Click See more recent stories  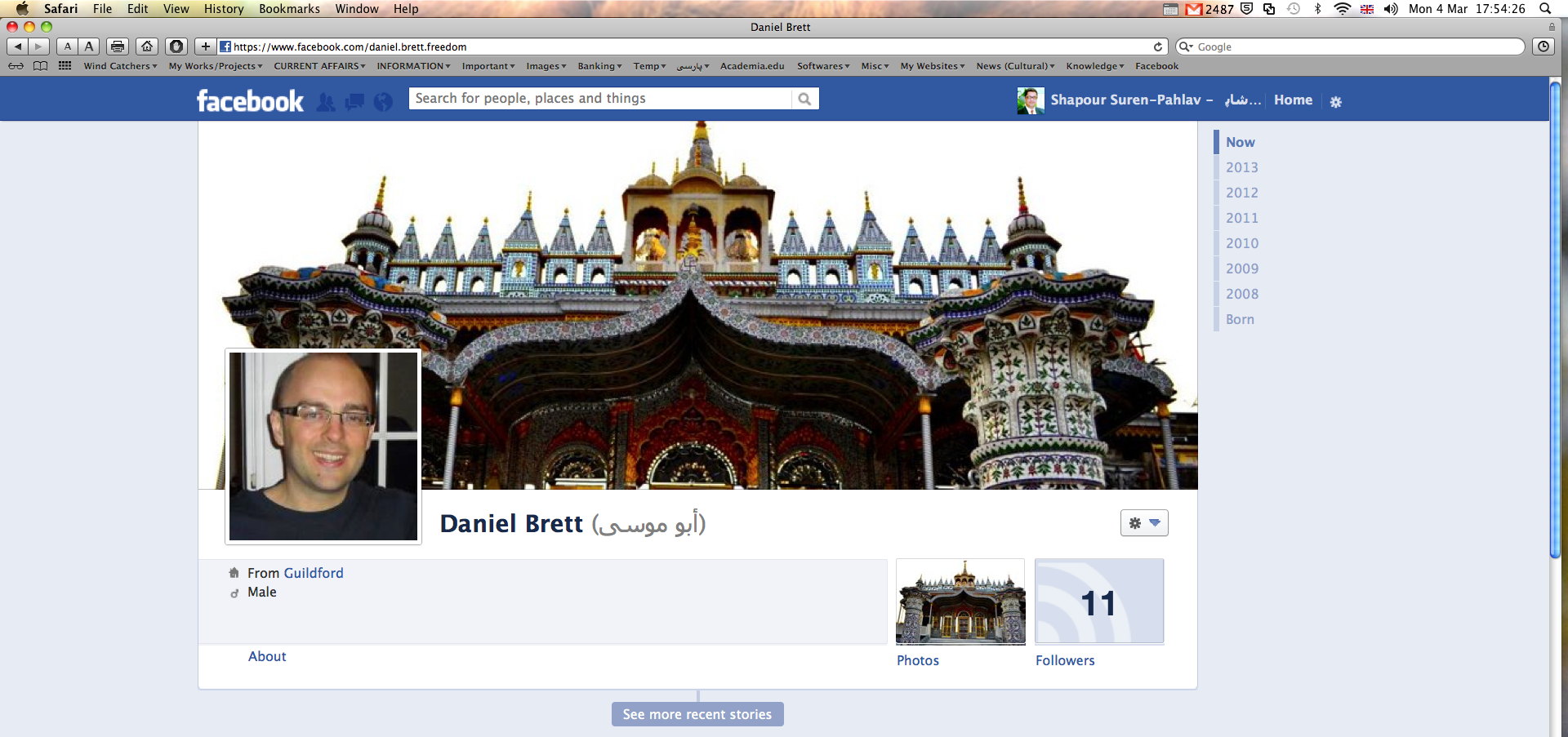click(x=697, y=713)
